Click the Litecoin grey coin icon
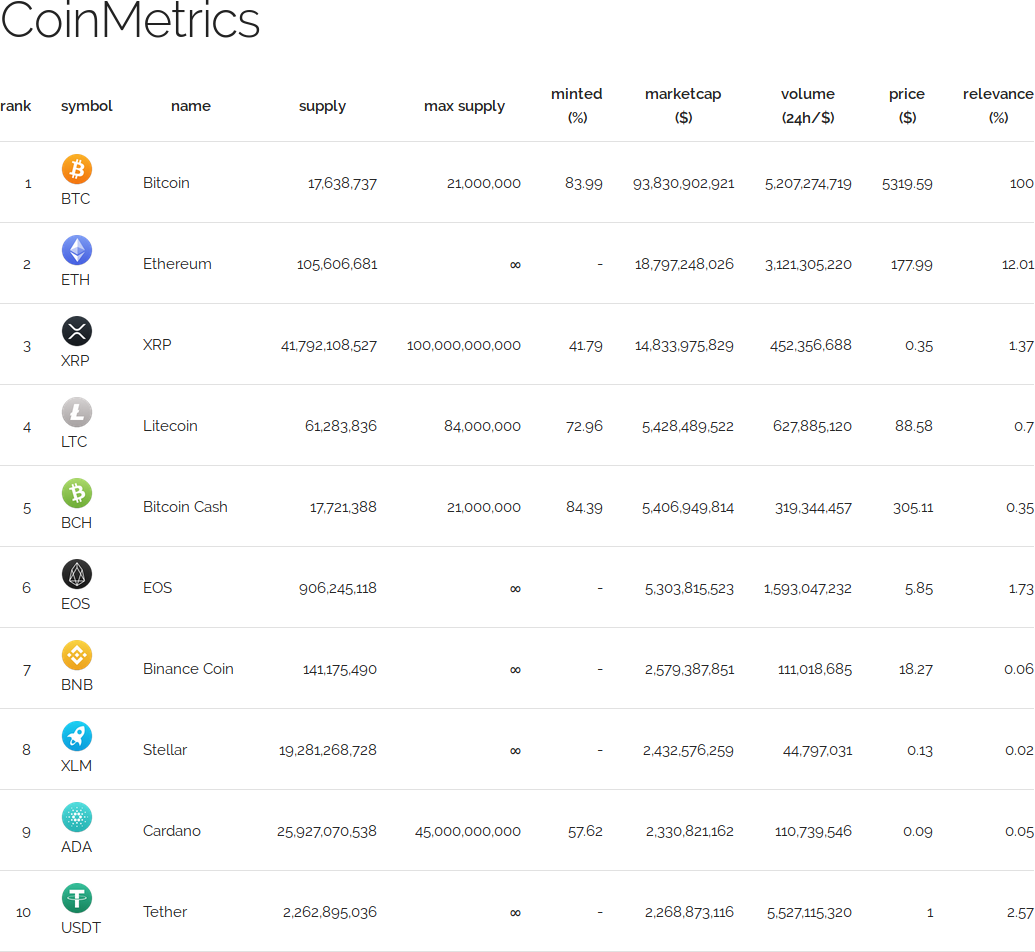Viewport: 1035px width, 952px height. [77, 412]
